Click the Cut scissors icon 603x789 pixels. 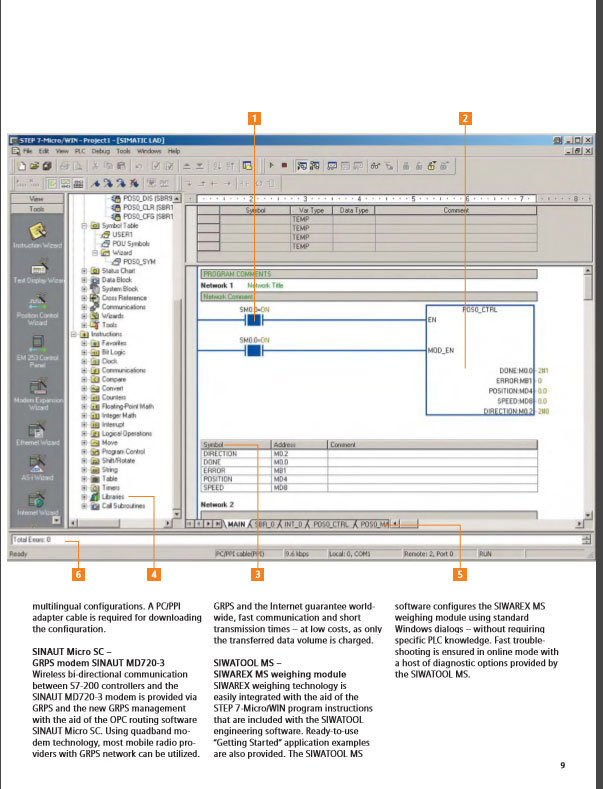(95, 166)
